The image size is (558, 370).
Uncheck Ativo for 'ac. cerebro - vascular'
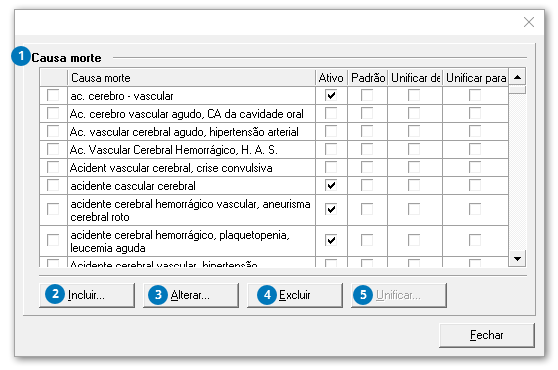click(x=331, y=95)
